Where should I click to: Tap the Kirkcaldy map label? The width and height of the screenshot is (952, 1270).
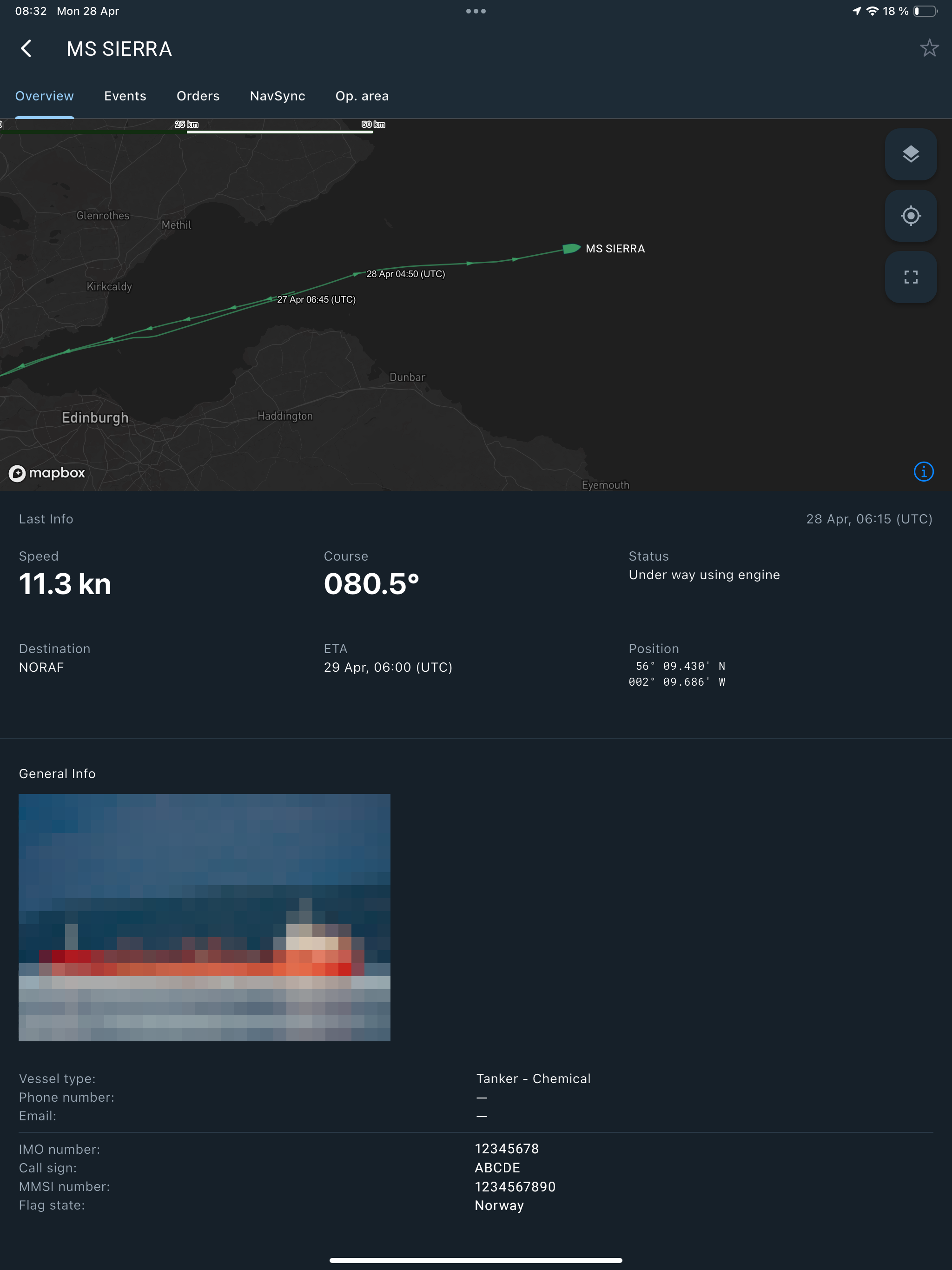tap(109, 286)
